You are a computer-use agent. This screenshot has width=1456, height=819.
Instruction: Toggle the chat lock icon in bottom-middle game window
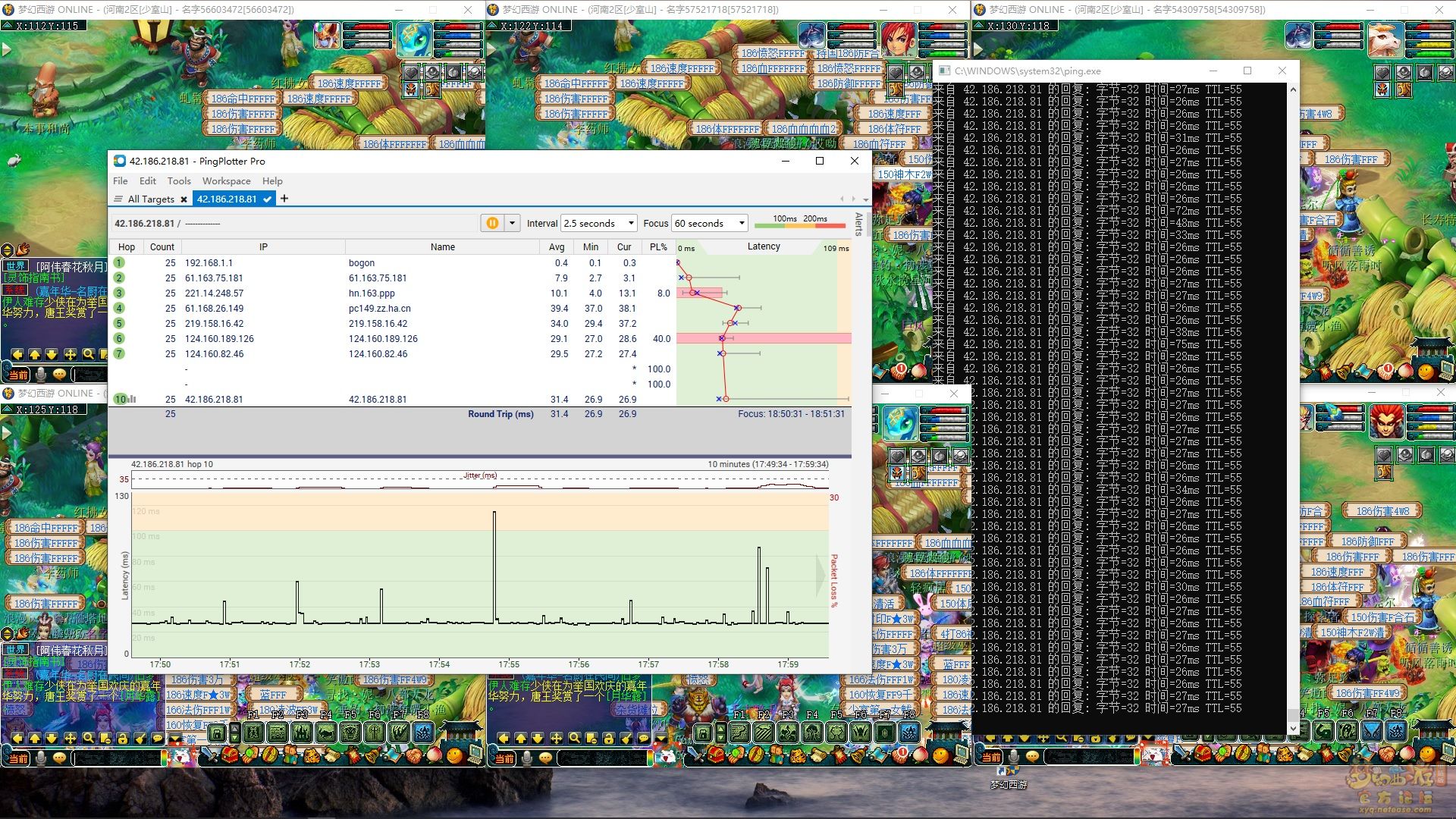coord(609,738)
